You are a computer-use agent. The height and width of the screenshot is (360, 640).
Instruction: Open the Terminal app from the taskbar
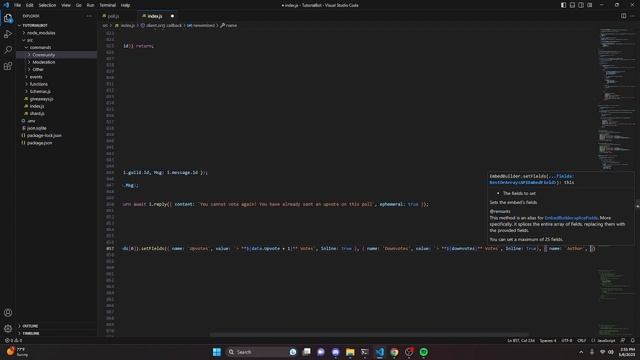(364, 352)
